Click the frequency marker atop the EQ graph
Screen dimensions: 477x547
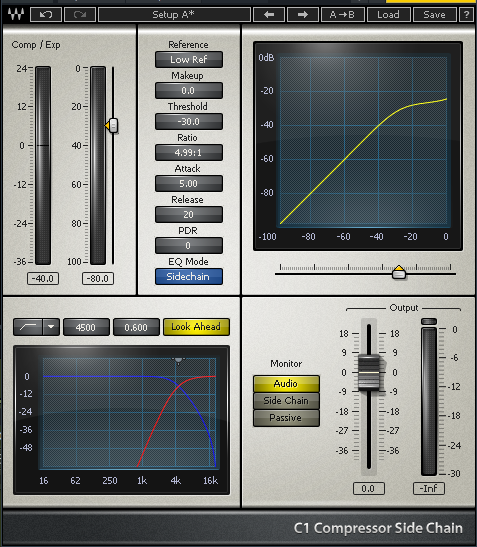click(178, 360)
